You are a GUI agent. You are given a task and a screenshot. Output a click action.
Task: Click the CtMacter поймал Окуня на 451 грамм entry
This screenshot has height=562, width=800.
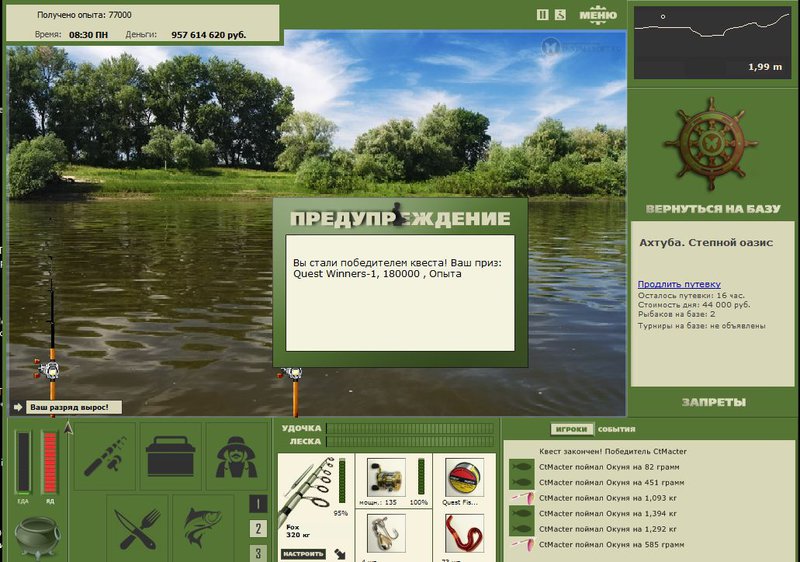pyautogui.click(x=612, y=482)
